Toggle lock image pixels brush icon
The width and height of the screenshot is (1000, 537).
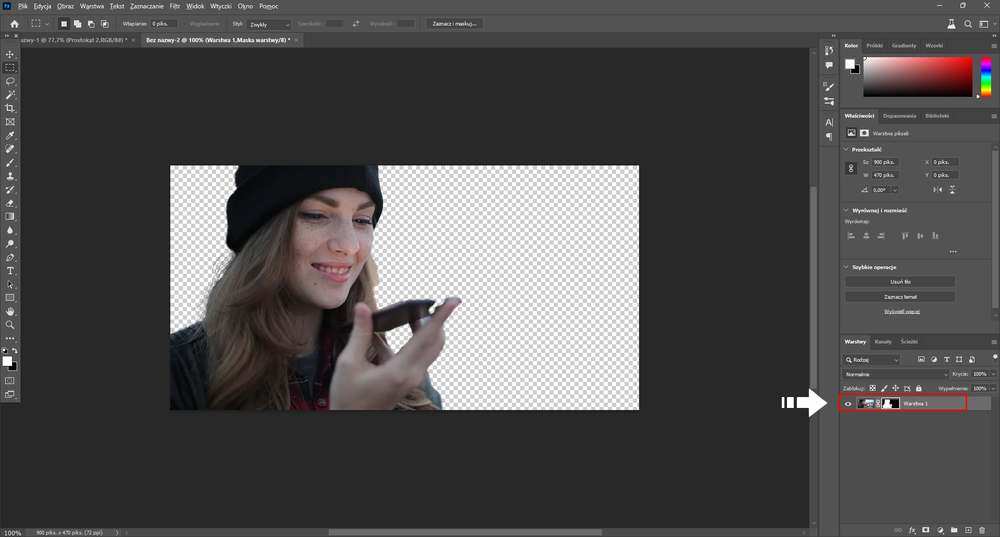pos(884,388)
